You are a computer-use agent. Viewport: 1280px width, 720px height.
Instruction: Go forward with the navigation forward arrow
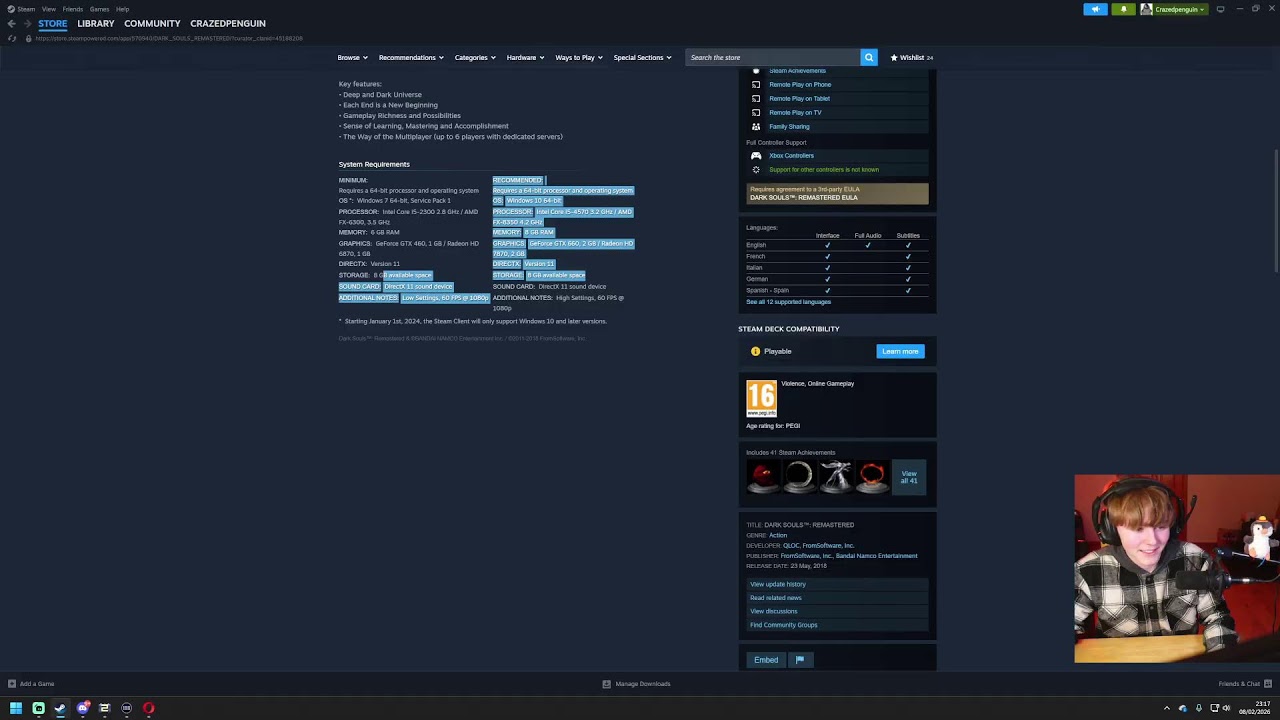(27, 23)
